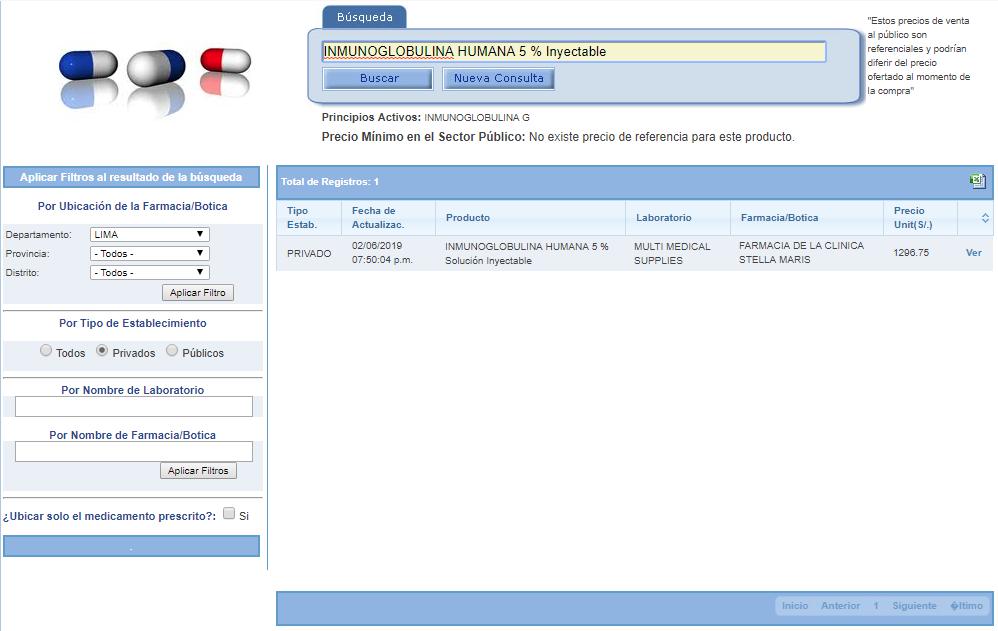
Task: Switch to the Búsqueda tab
Action: pos(364,17)
